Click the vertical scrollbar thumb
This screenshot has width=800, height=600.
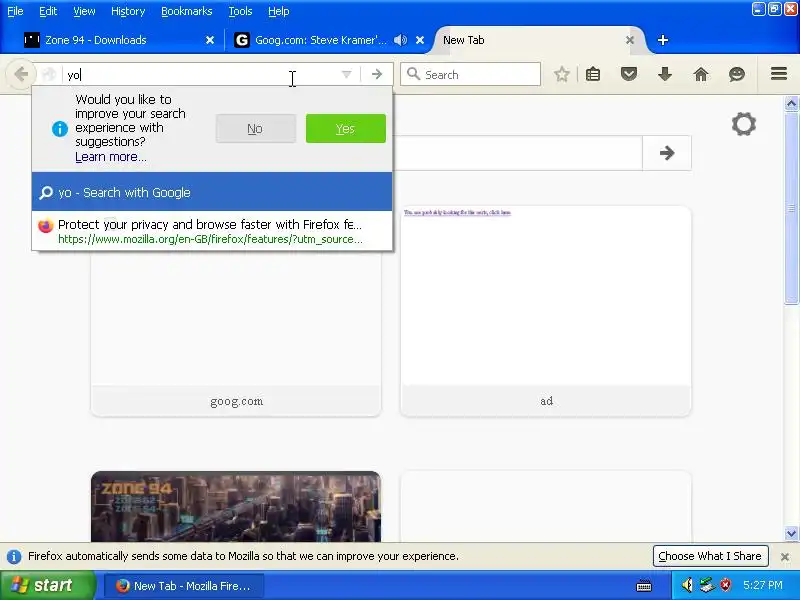click(x=791, y=208)
